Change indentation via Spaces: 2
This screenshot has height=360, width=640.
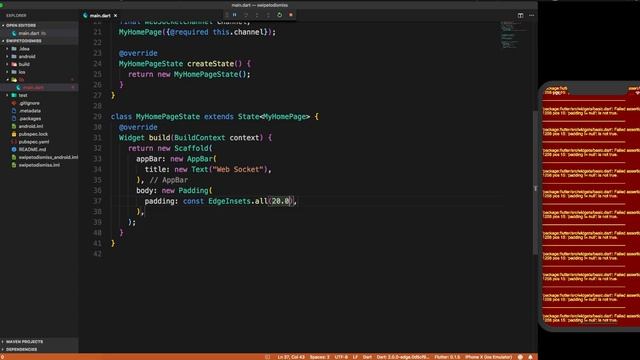(319, 357)
